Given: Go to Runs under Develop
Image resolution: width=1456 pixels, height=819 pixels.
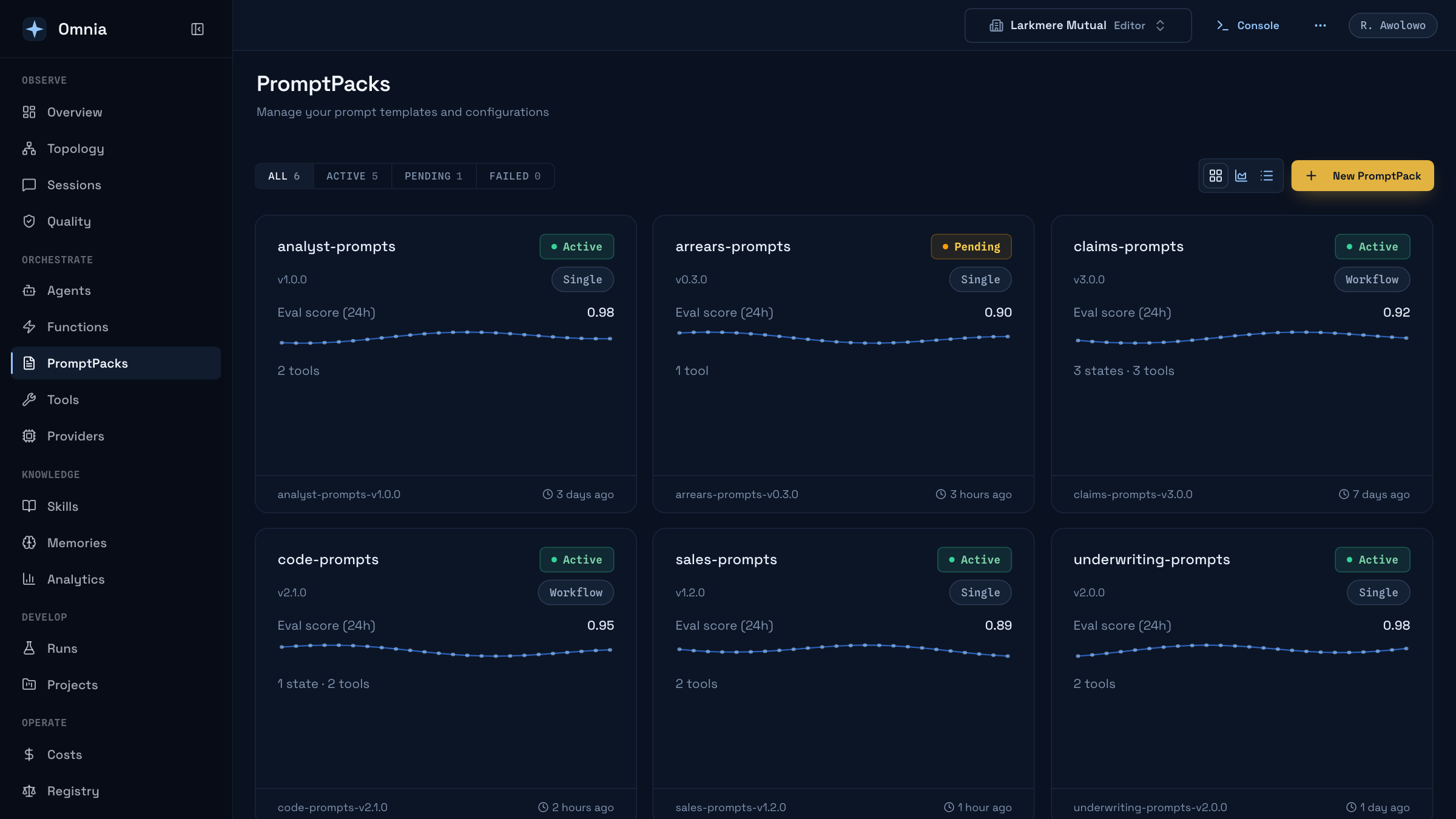Looking at the screenshot, I should pos(116,649).
